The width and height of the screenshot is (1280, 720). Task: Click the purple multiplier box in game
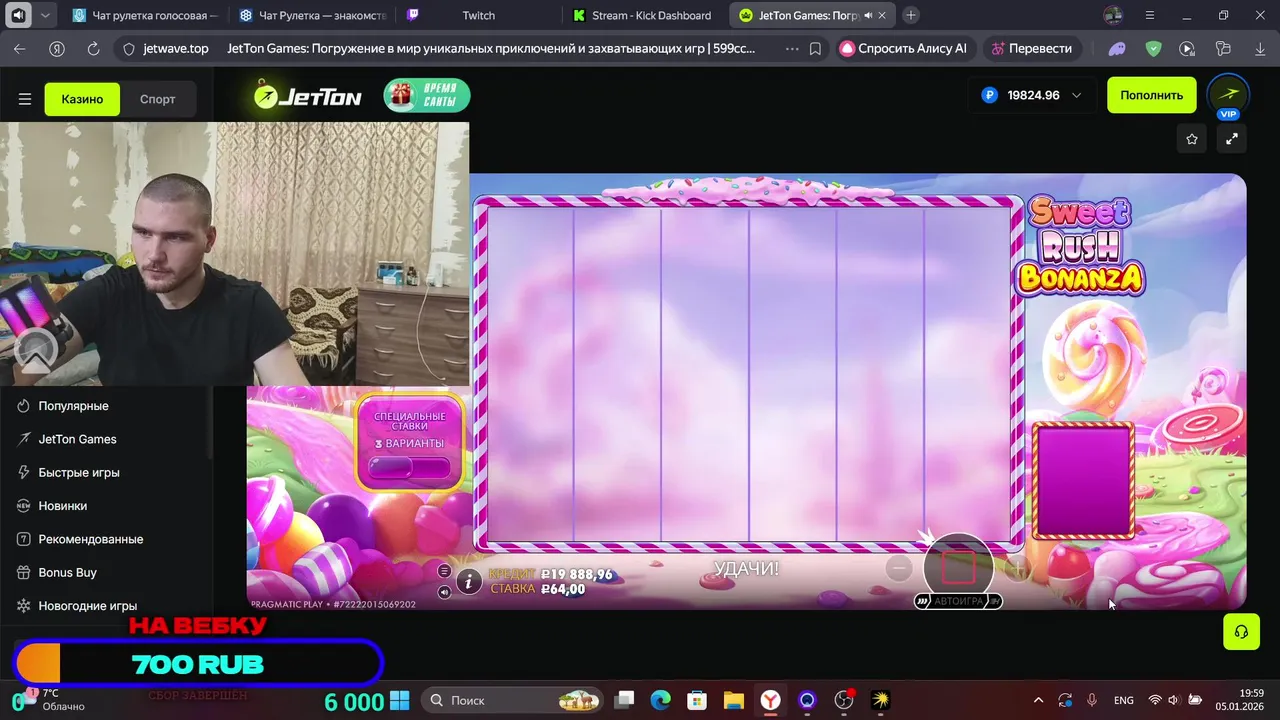tap(1083, 481)
